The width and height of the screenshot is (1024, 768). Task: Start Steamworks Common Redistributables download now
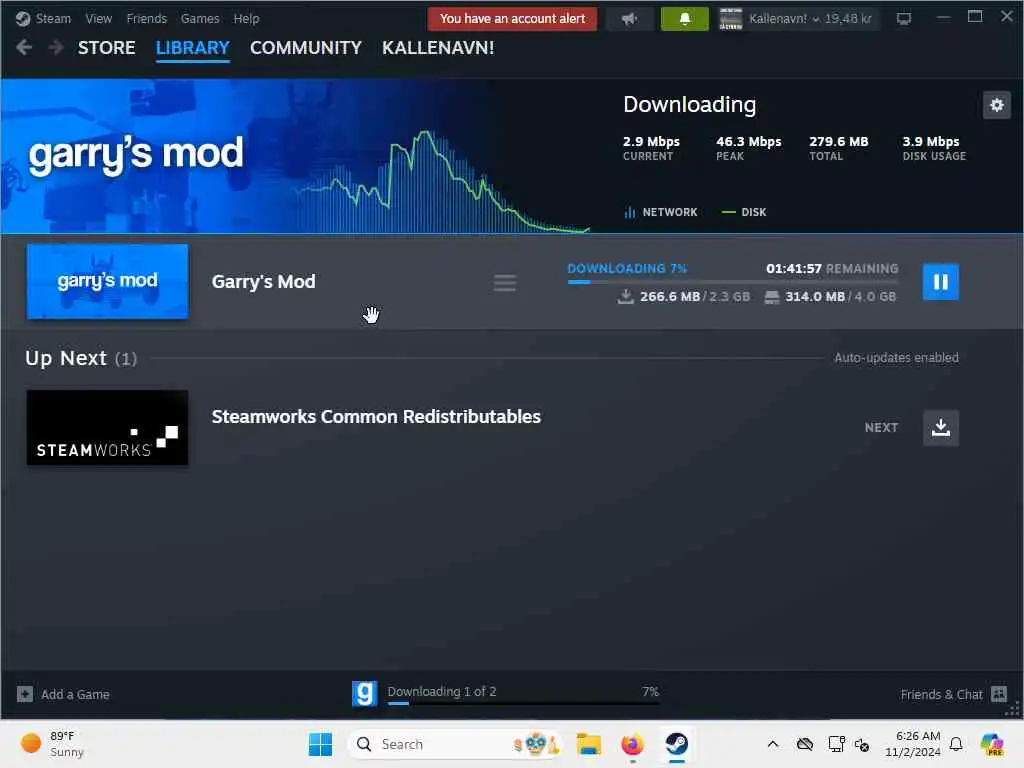(940, 428)
